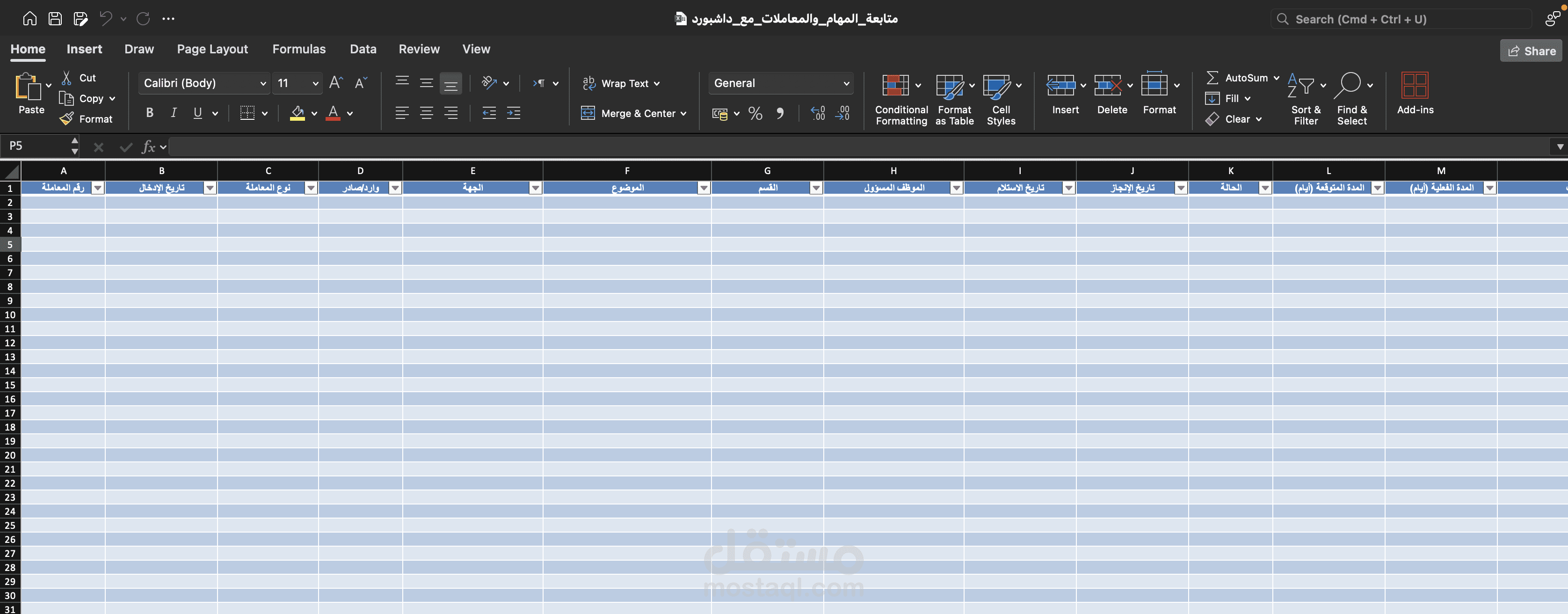Switch to the Draw tab
This screenshot has height=614, width=1568.
[x=139, y=49]
